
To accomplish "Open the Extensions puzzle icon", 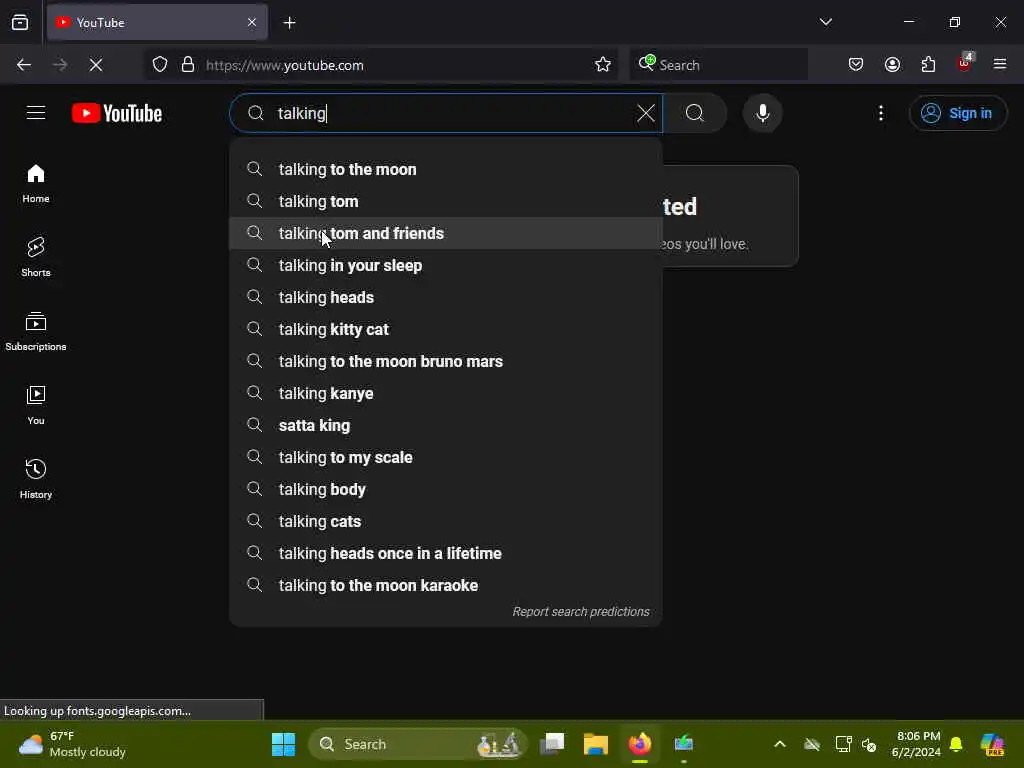I will [928, 65].
